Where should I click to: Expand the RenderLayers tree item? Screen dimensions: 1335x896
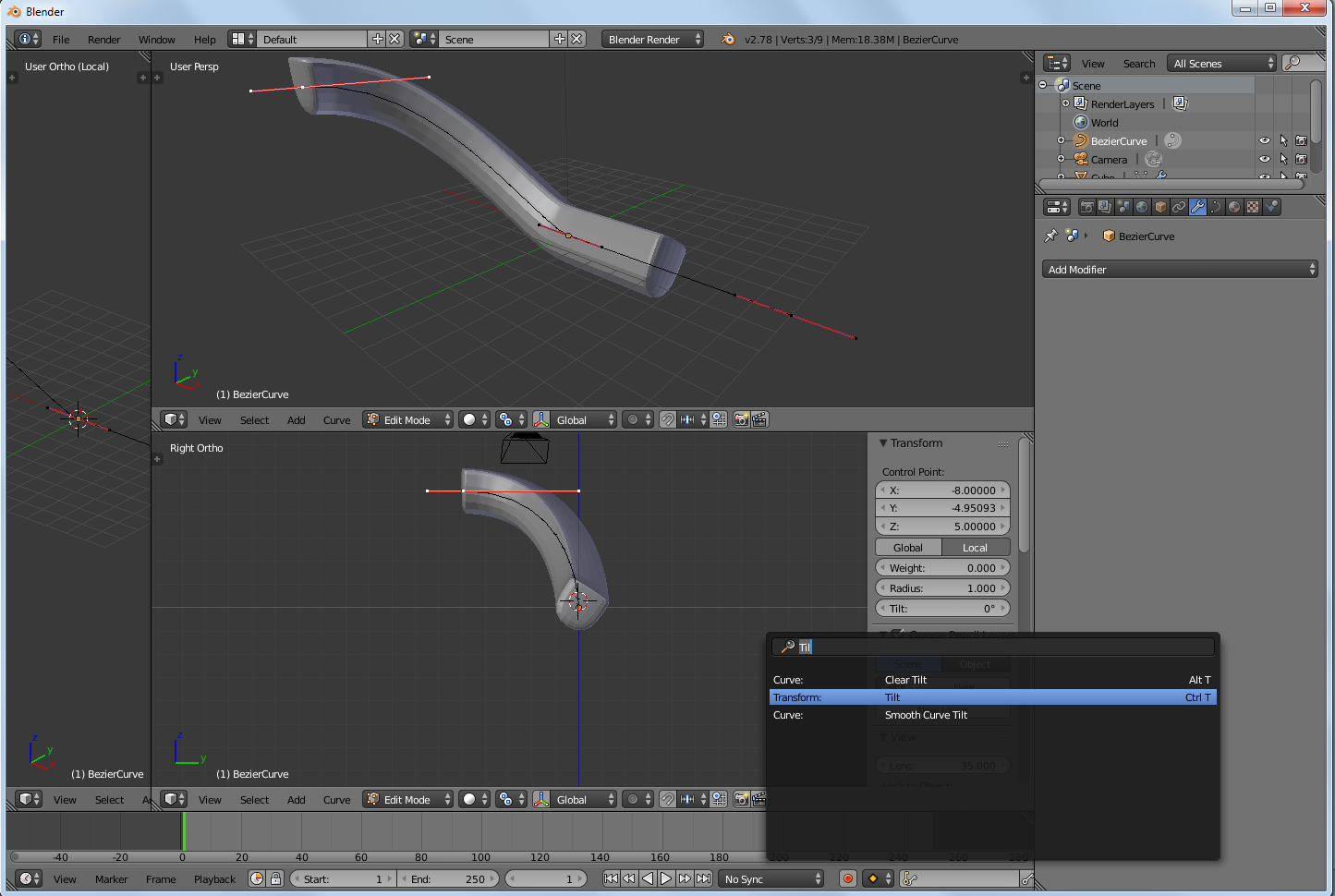(x=1064, y=103)
